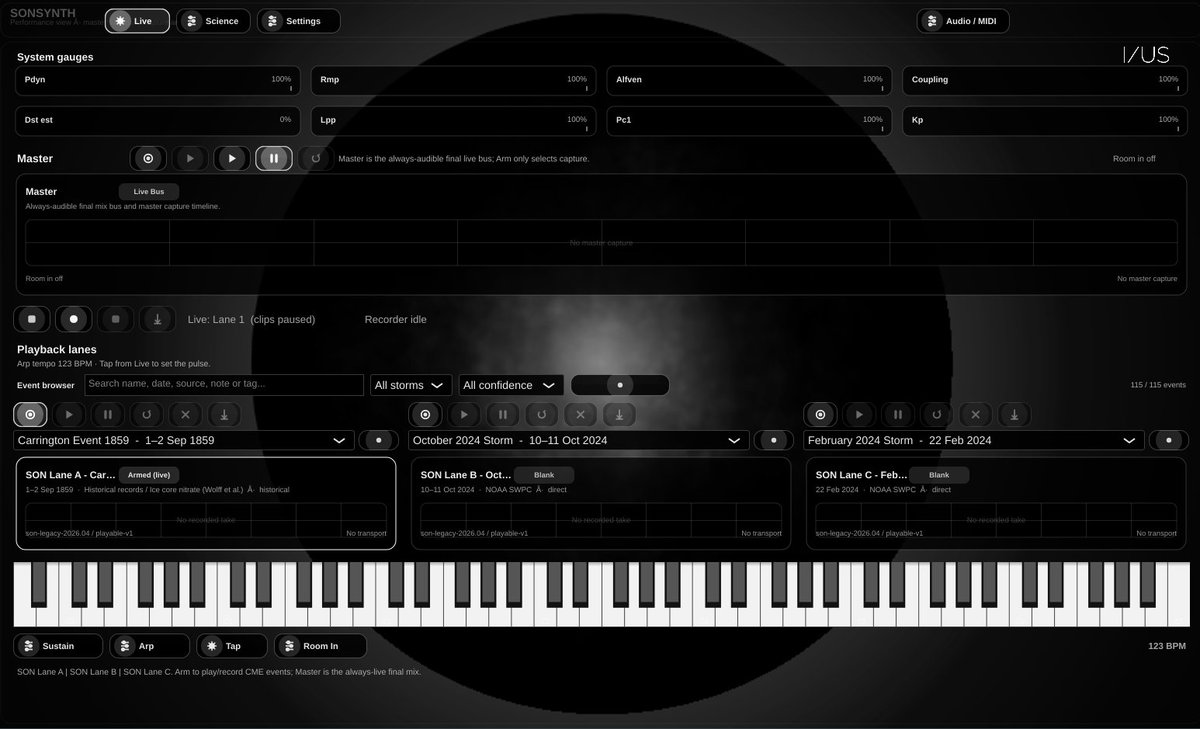This screenshot has height=729, width=1200.
Task: Arm Lane B October 2024 Storm
Action: pos(425,414)
